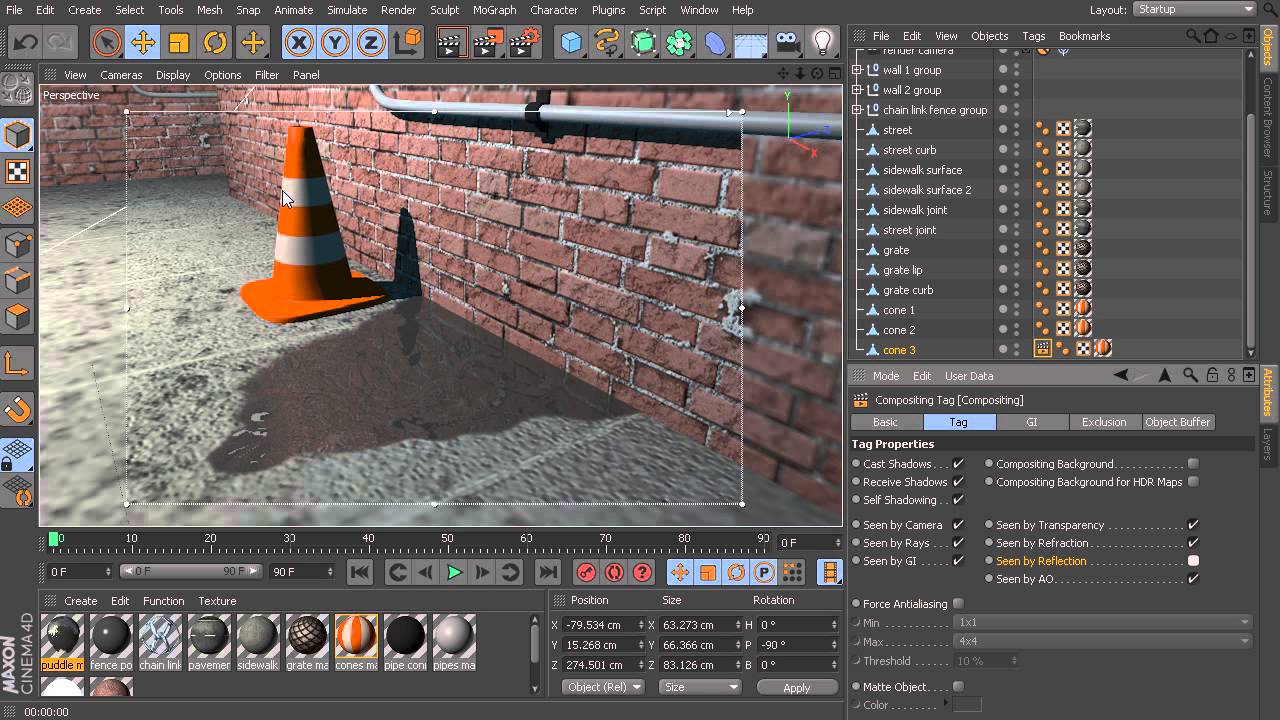Click the coordinate system cube icon

[x=407, y=43]
